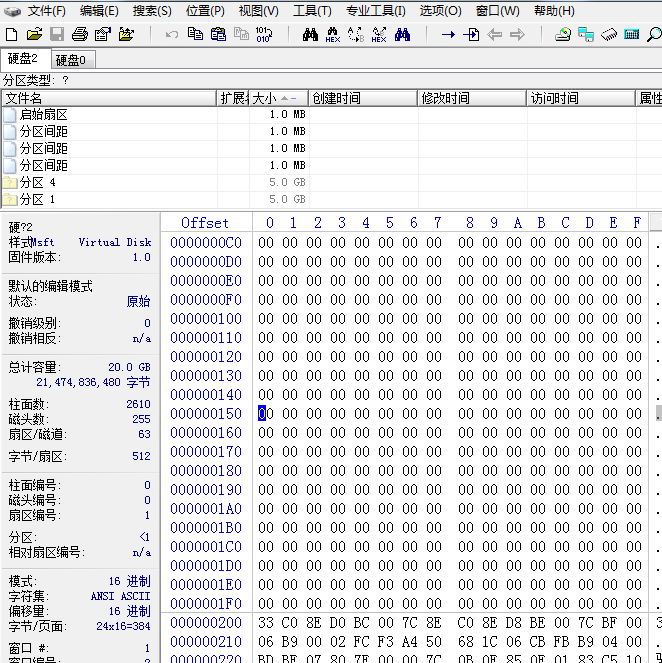
Task: Click the 20.0 GB total capacity value
Action: pos(129,367)
